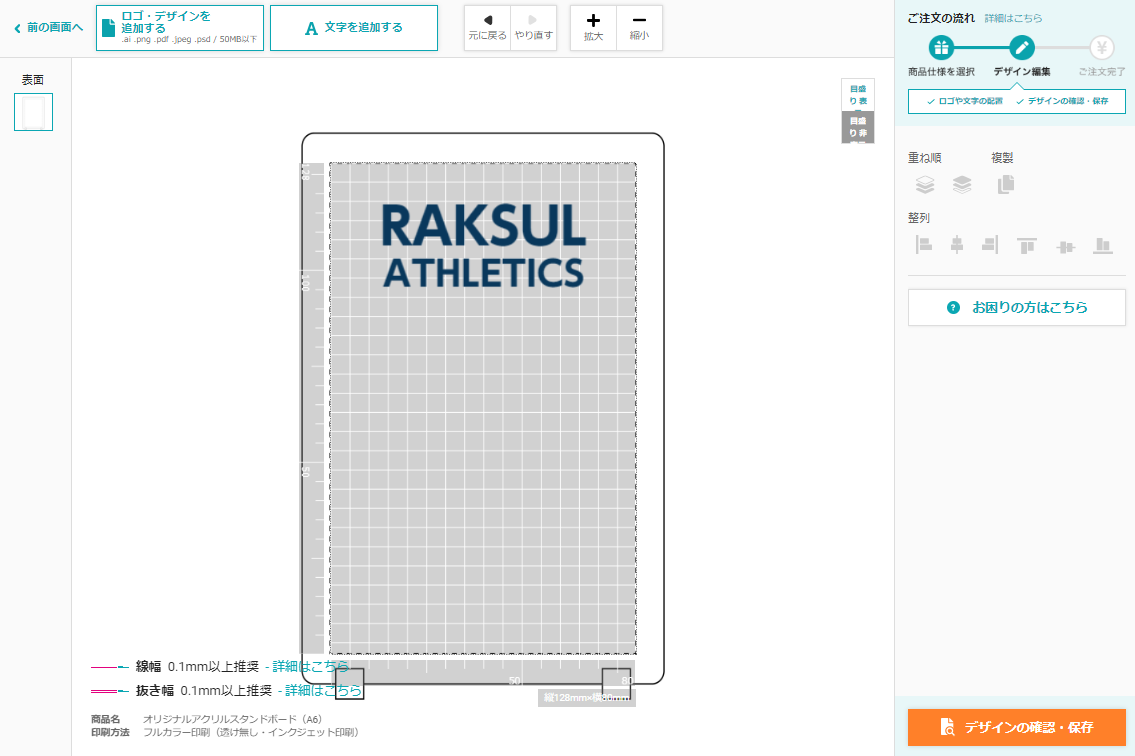Screen dimensions: 1135x756
Task: Open 詳細はこちら link for 線幅
Action: tap(311, 666)
